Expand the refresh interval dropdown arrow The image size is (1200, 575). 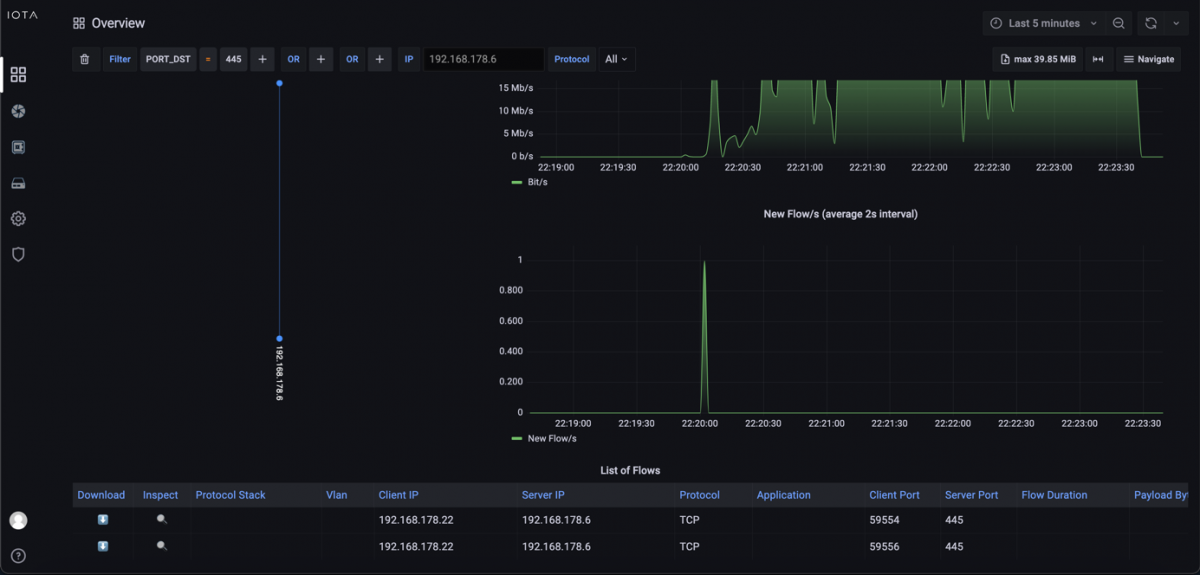pyautogui.click(x=1174, y=23)
